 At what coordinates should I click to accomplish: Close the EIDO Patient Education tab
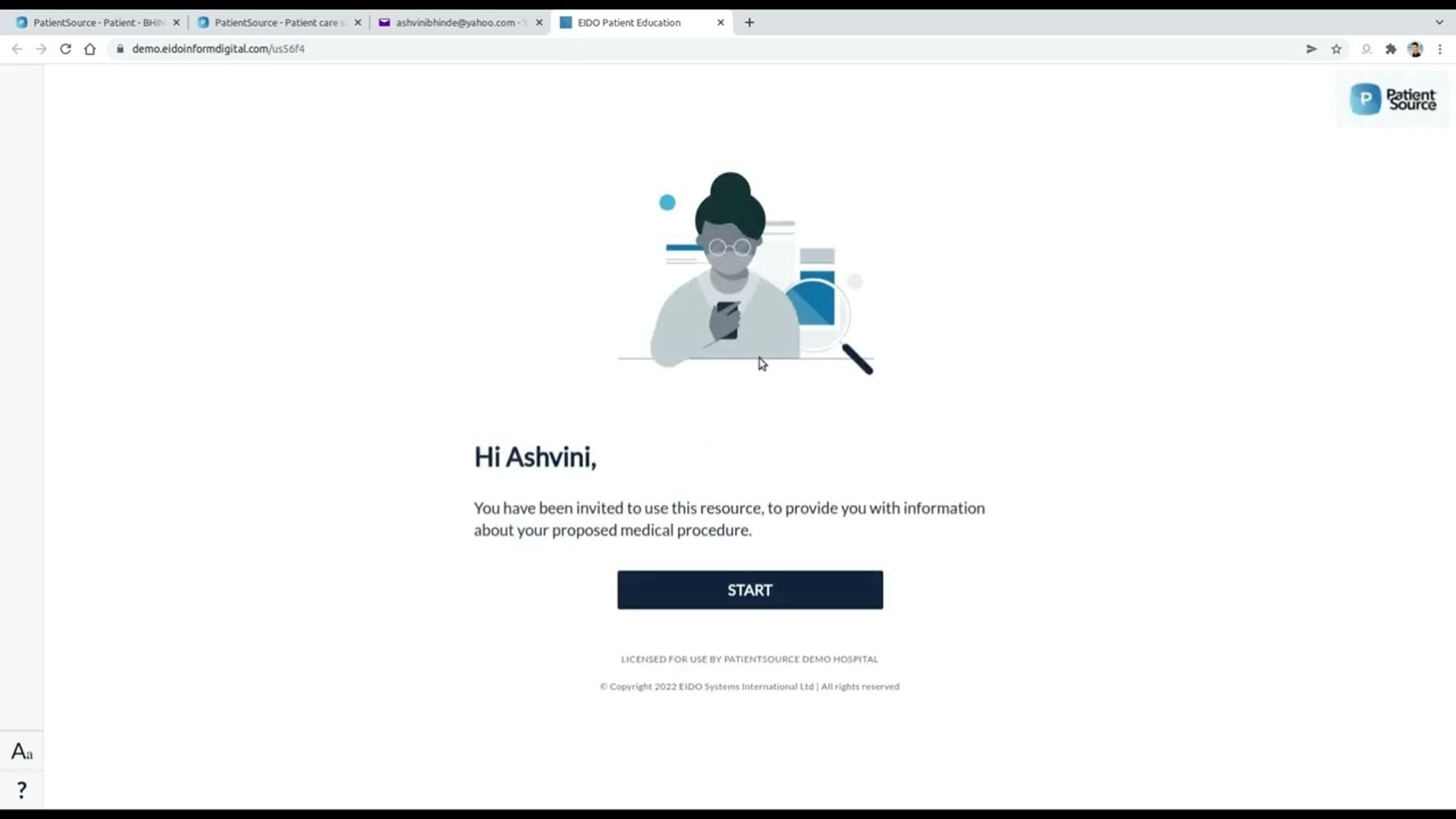coord(720,23)
